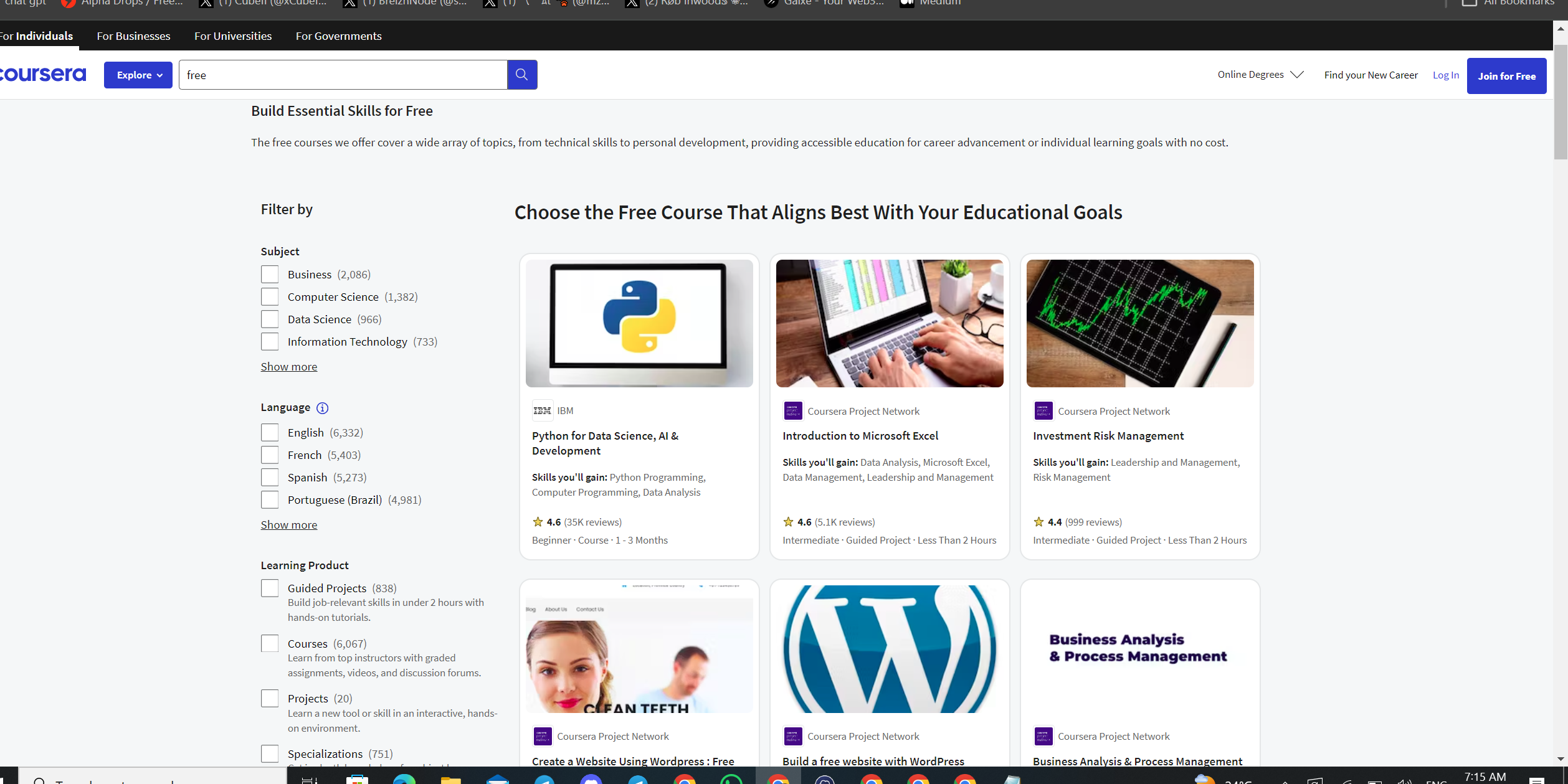Open the Explore dropdown
This screenshot has width=1568, height=784.
pos(138,75)
